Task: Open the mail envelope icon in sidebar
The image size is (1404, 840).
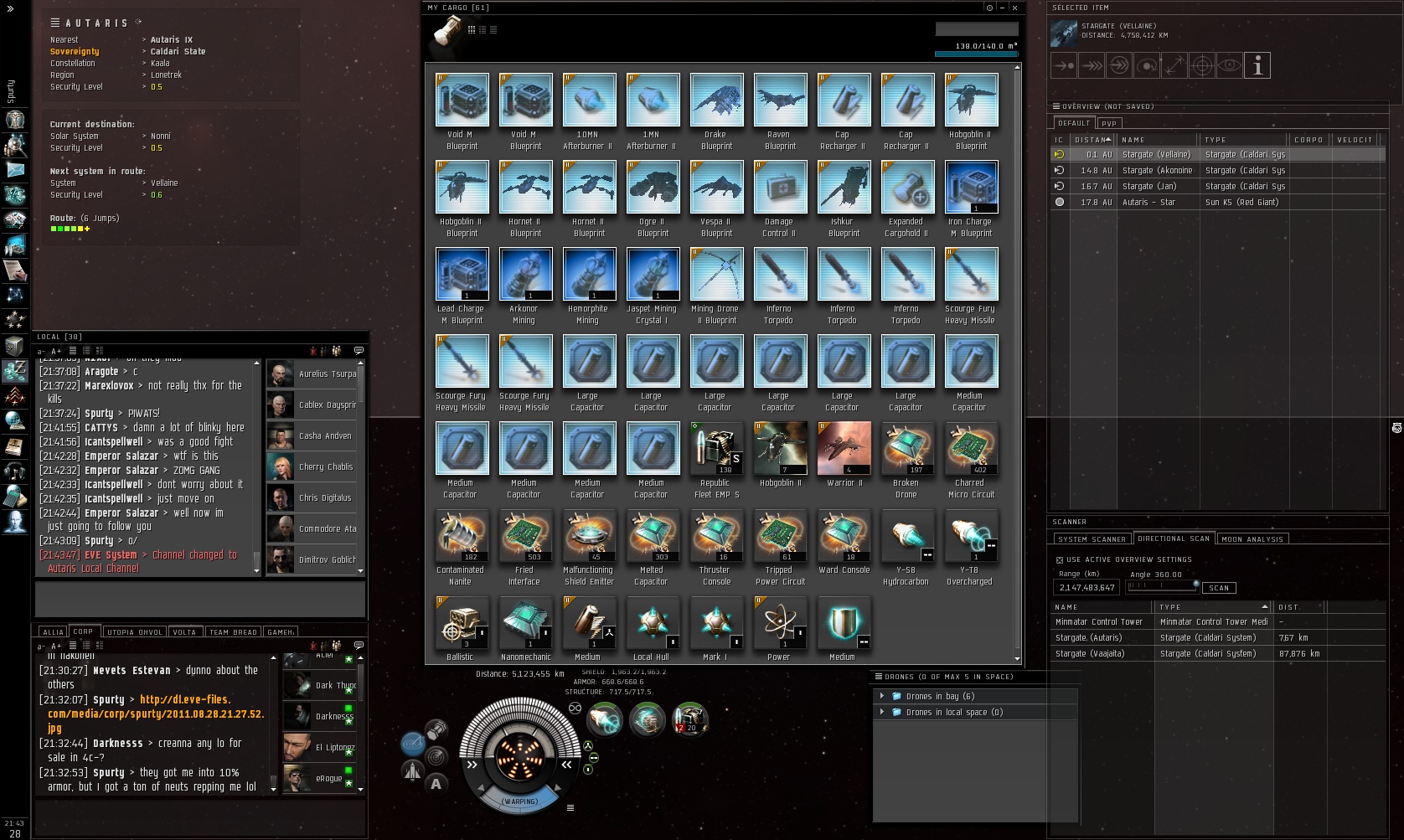Action: point(15,169)
